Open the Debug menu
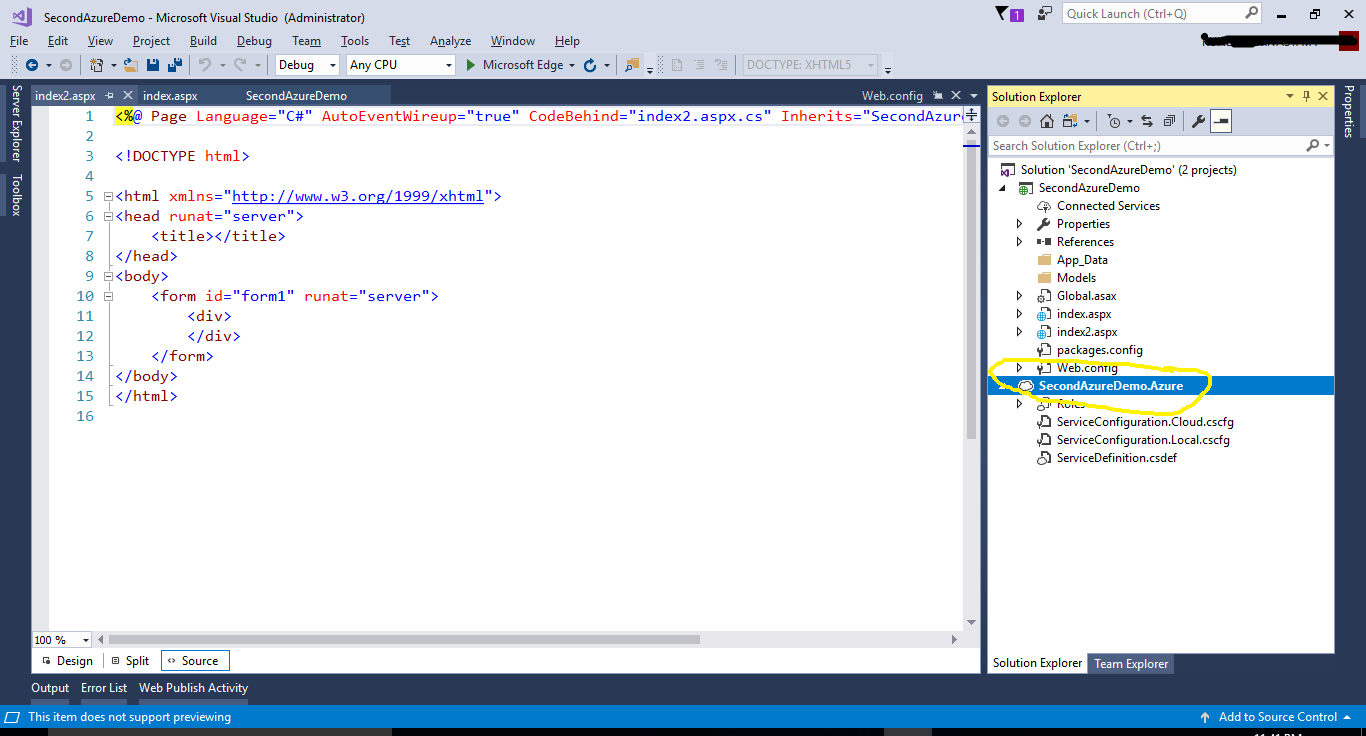The height and width of the screenshot is (736, 1366). [x=254, y=41]
